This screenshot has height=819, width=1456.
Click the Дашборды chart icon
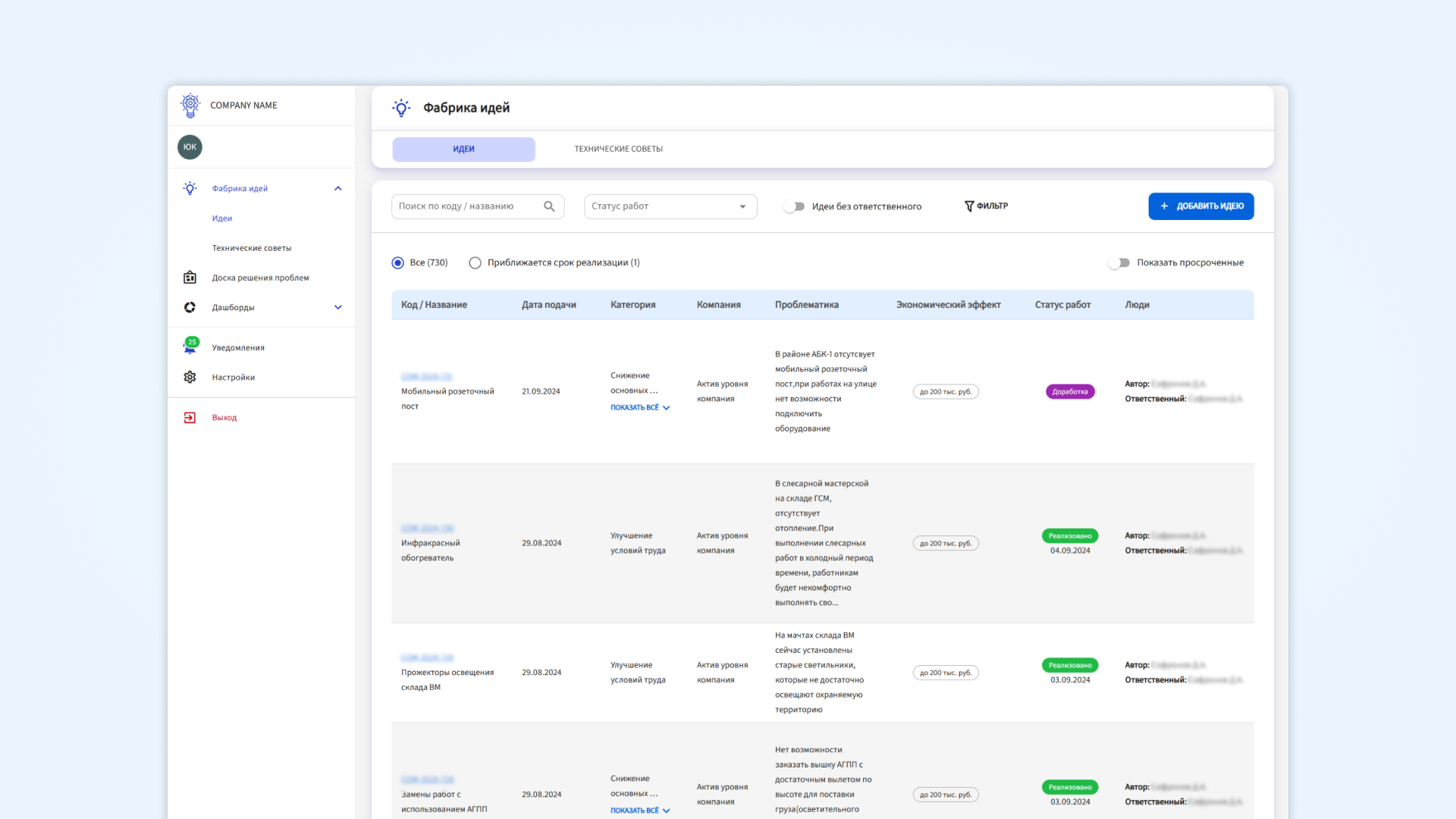tap(190, 307)
